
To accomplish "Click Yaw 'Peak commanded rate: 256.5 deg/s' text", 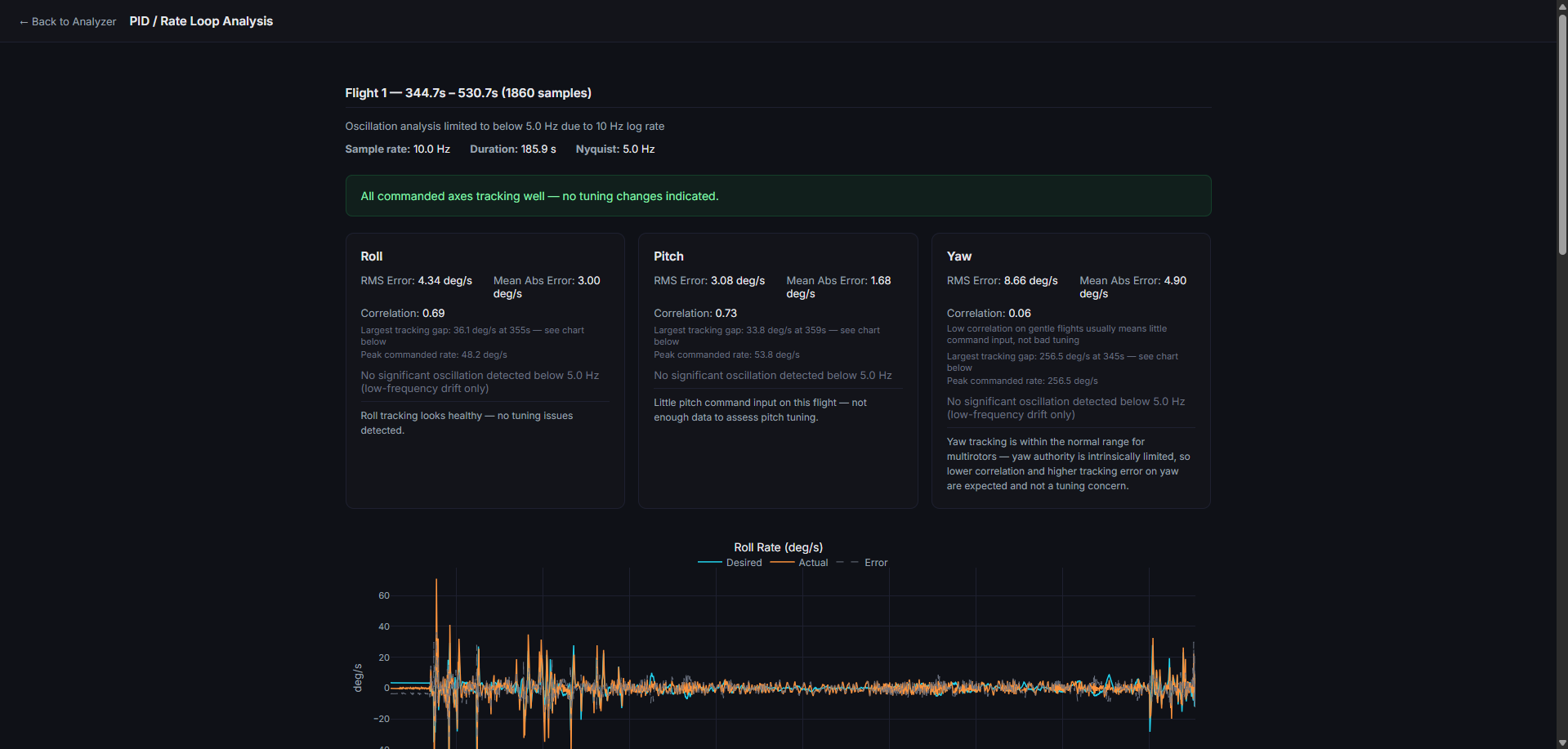I will click(1022, 381).
